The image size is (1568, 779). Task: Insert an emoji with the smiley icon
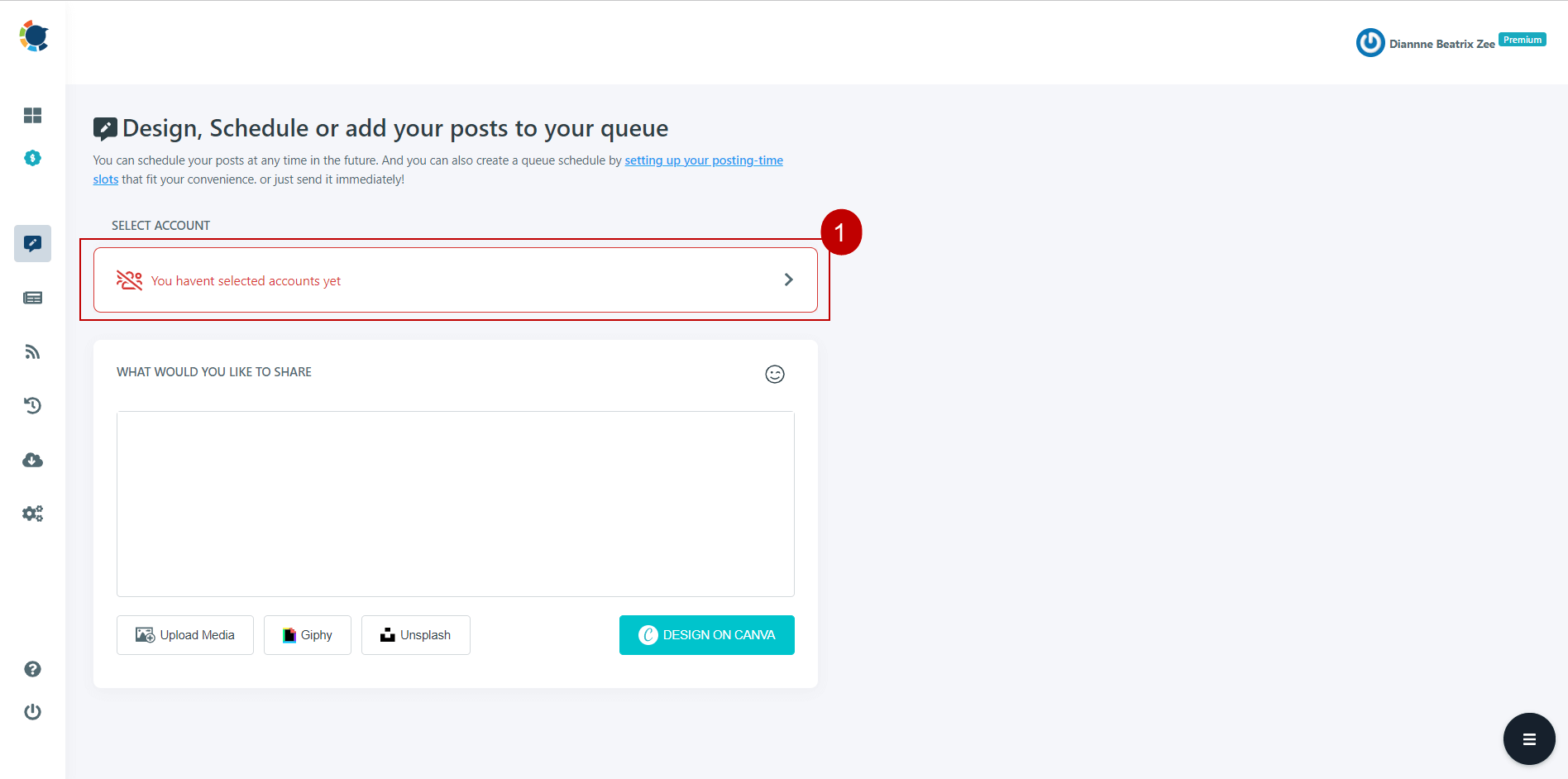point(775,374)
